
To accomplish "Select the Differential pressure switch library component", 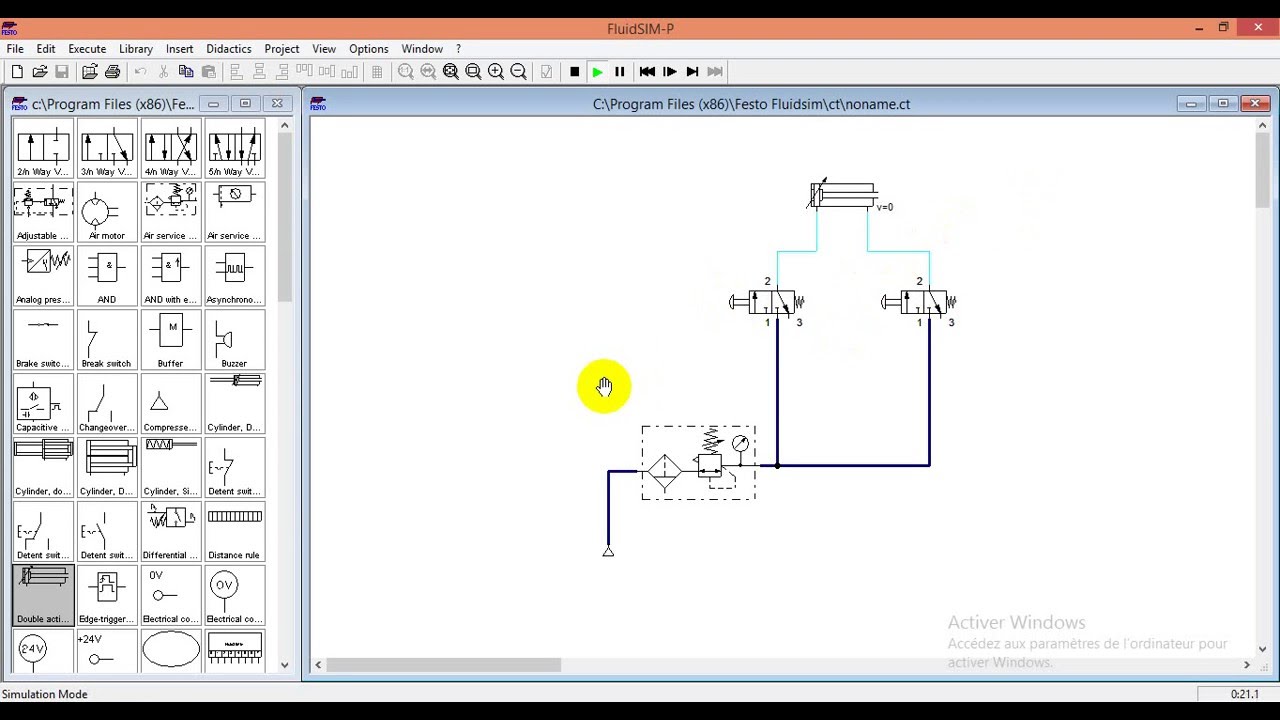I will (x=171, y=532).
